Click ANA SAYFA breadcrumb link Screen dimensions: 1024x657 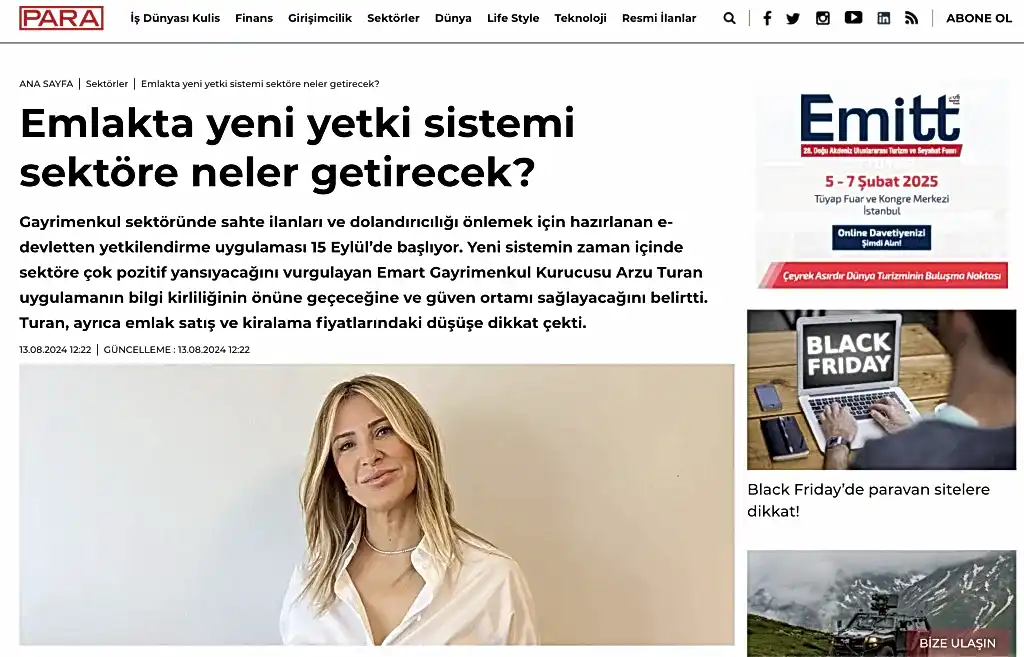pos(46,84)
